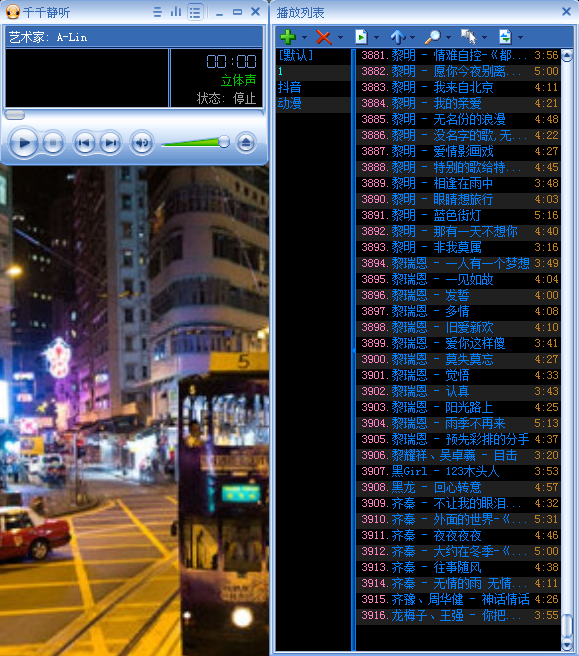Screen dimensions: 579x656
Task: Click the Play button in the player
Action: coord(23,143)
